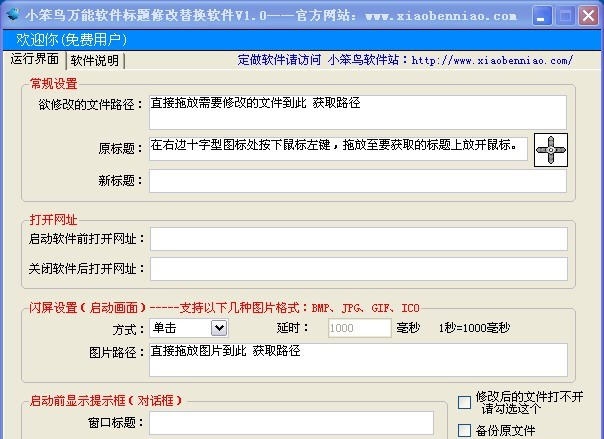Click the 常规设置 group label
The image size is (604, 439).
tap(54, 84)
